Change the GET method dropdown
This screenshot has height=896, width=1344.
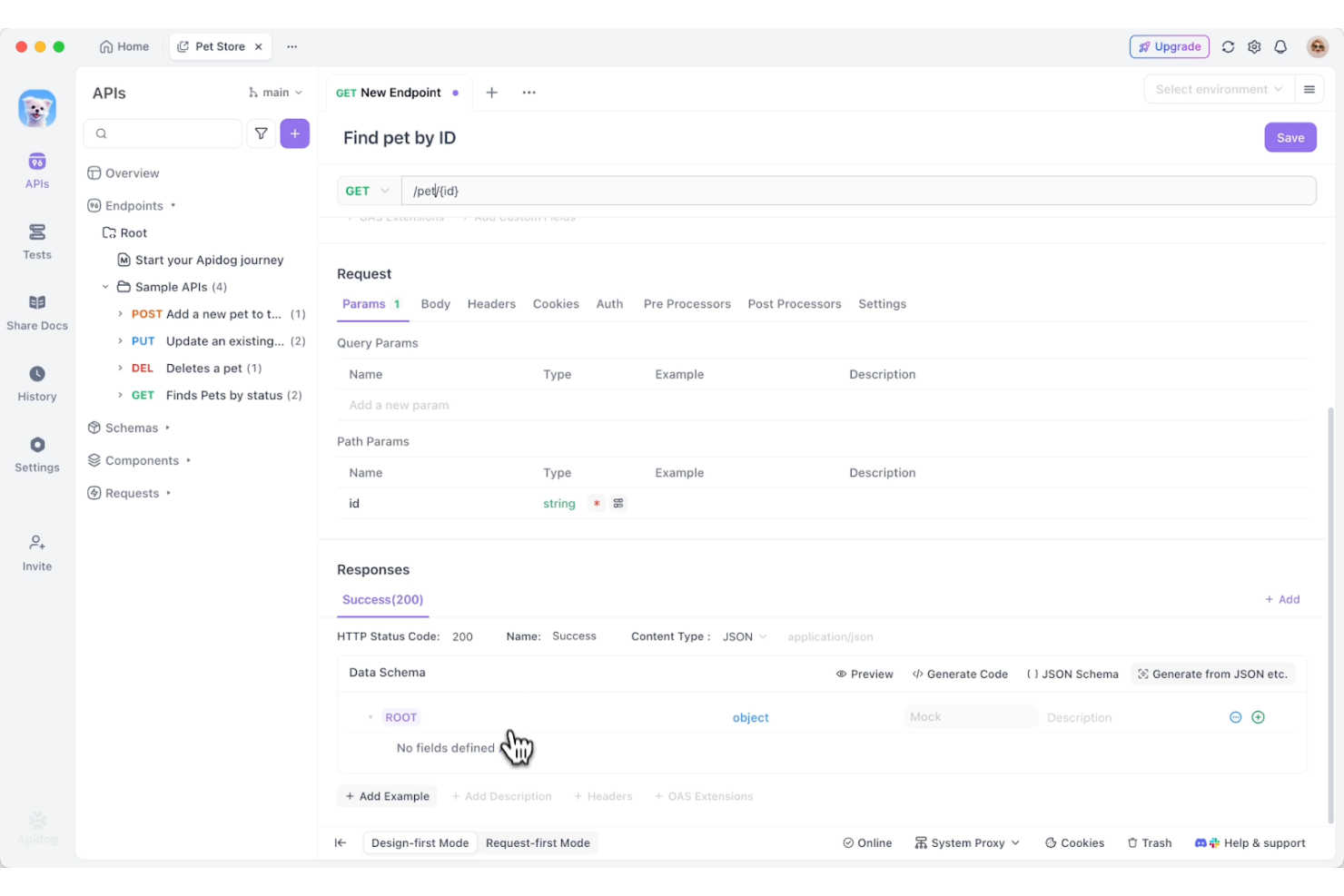368,191
